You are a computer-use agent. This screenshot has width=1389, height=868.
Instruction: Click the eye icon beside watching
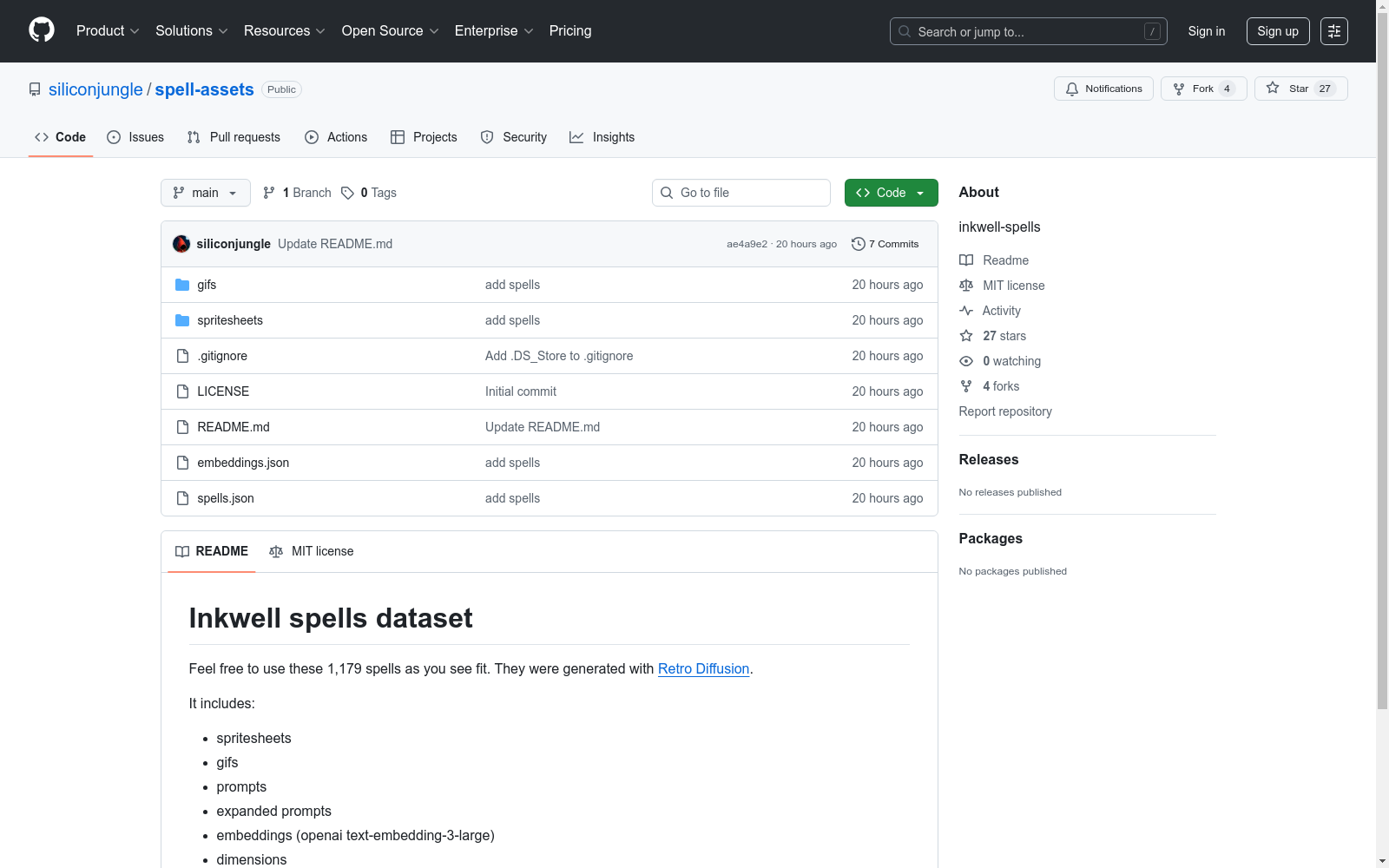tap(966, 361)
